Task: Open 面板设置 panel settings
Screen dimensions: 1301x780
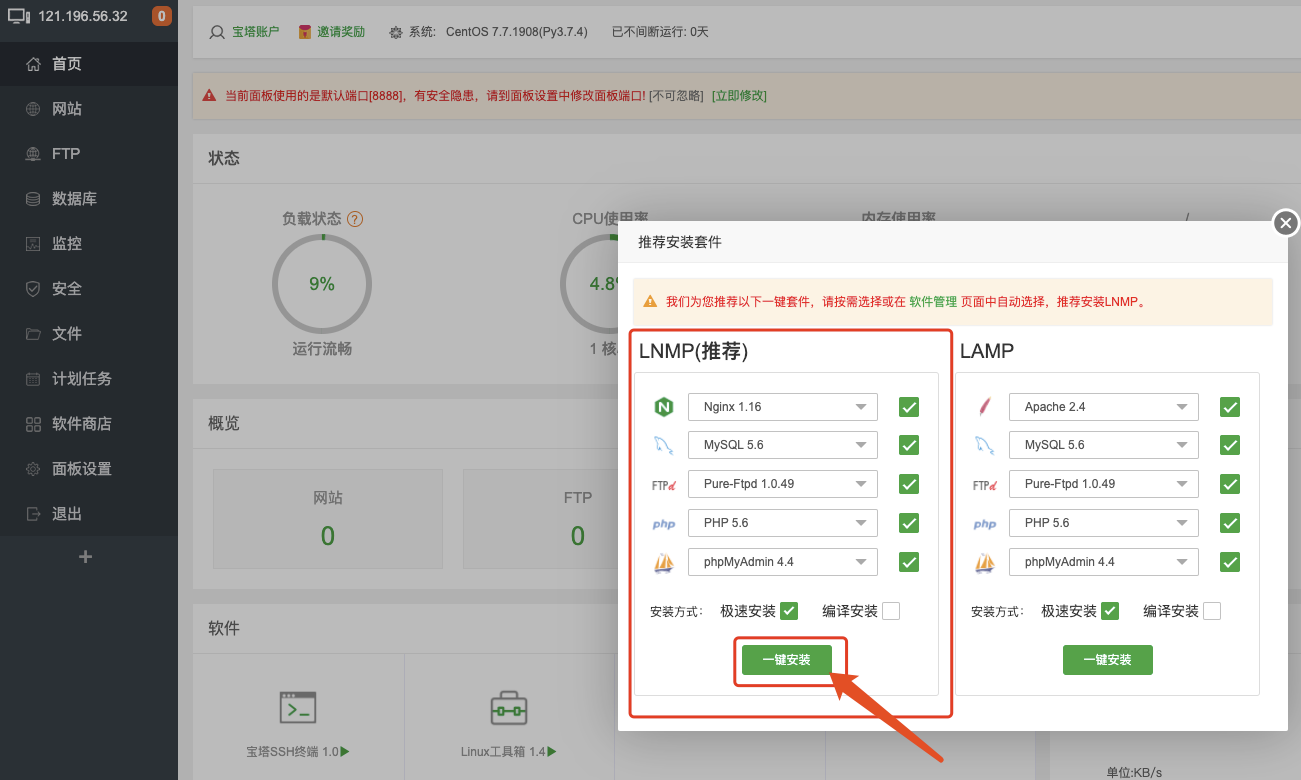Action: coord(89,469)
